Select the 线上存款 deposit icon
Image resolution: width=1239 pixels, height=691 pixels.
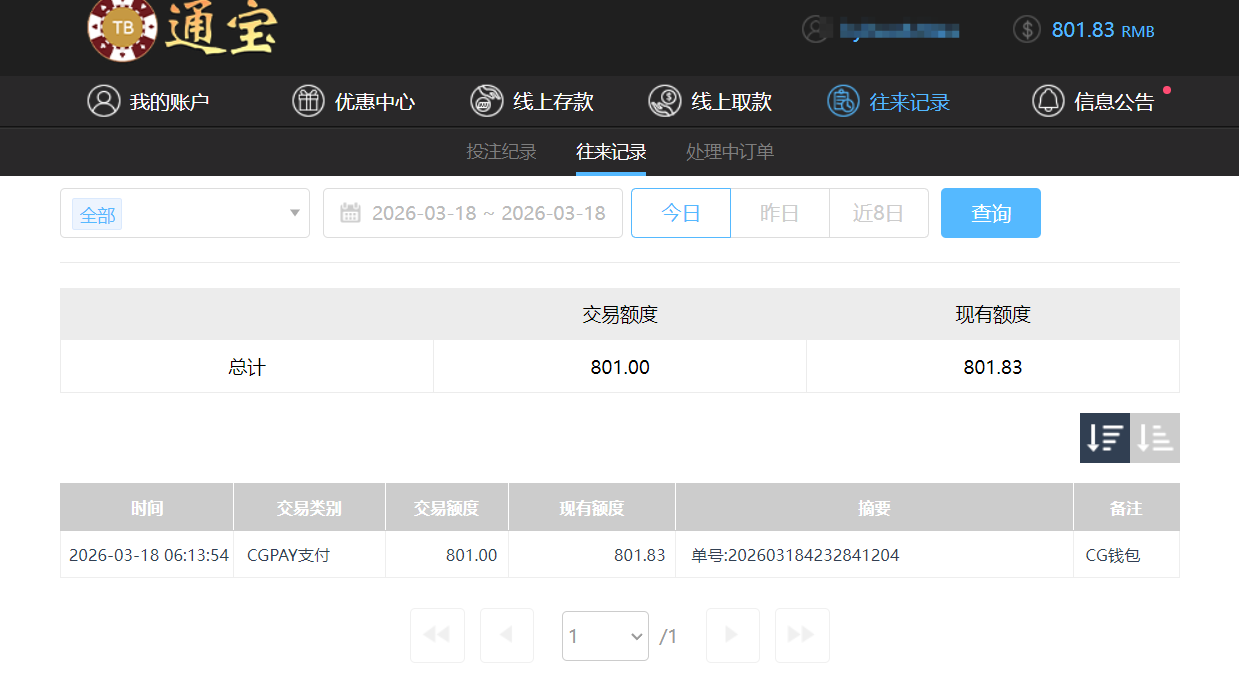486,100
